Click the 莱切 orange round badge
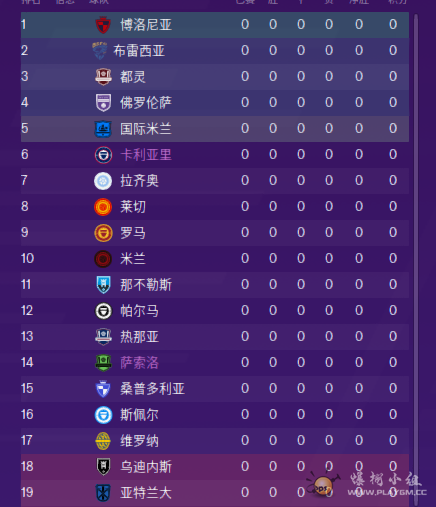The height and width of the screenshot is (507, 436). (103, 207)
